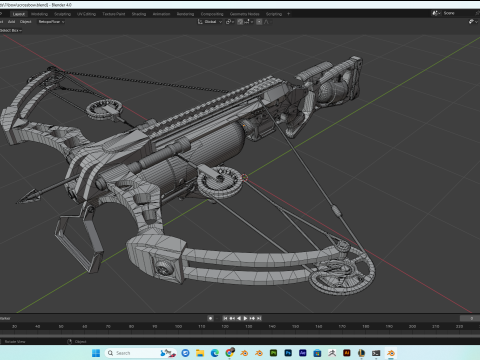480x360 pixels.
Task: Jump to the timeline start frame
Action: click(225, 318)
